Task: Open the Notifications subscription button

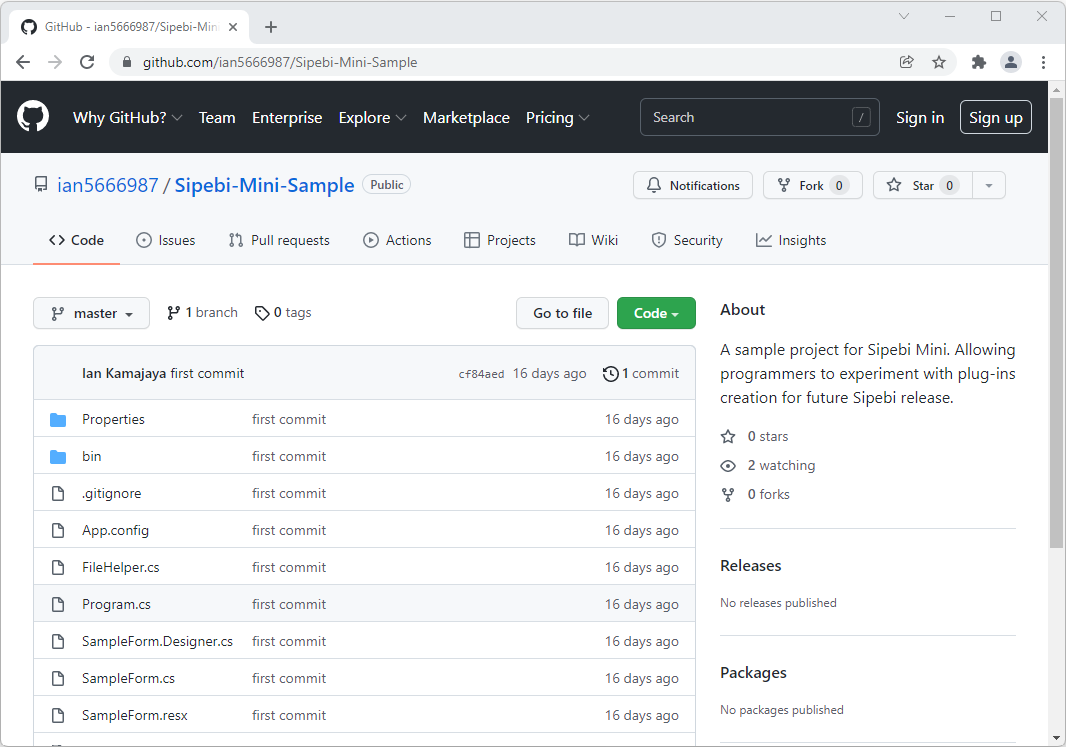Action: 693,185
